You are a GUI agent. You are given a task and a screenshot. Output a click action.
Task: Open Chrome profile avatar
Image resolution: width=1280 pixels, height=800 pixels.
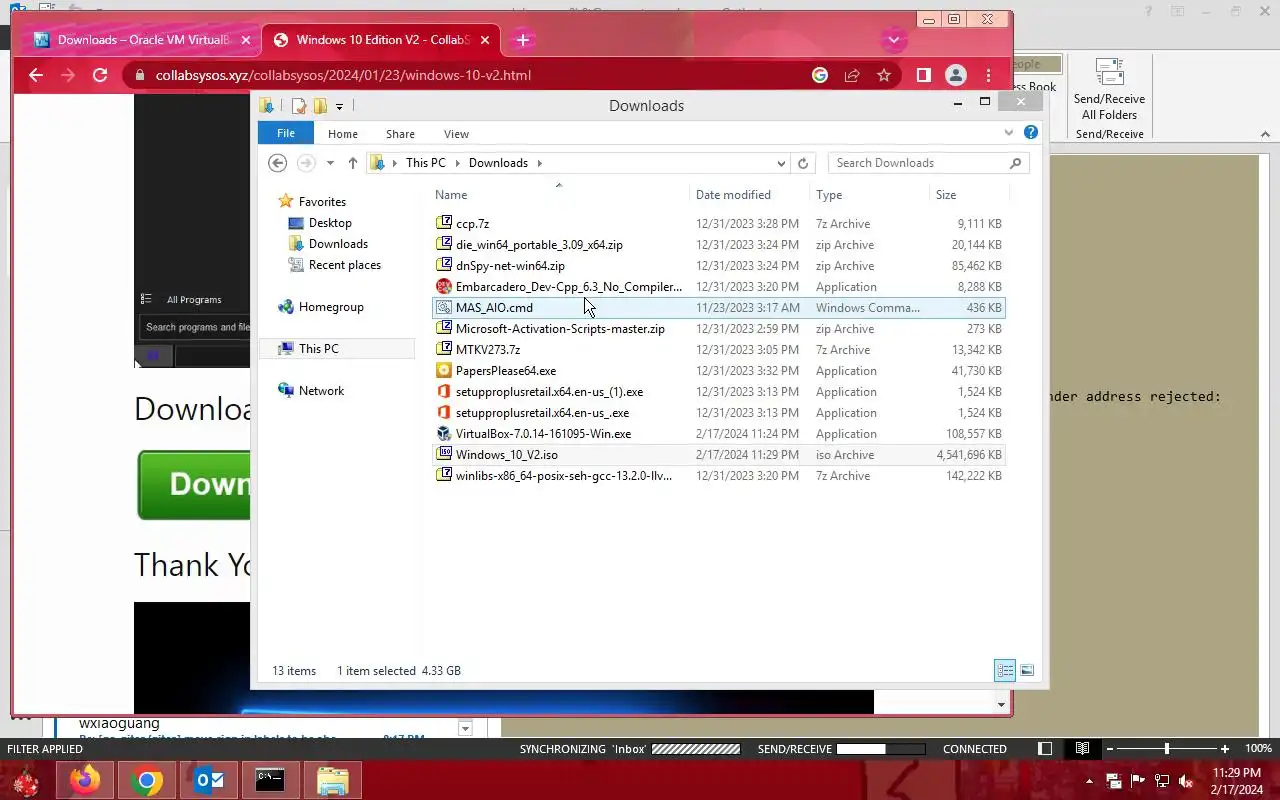(x=956, y=75)
